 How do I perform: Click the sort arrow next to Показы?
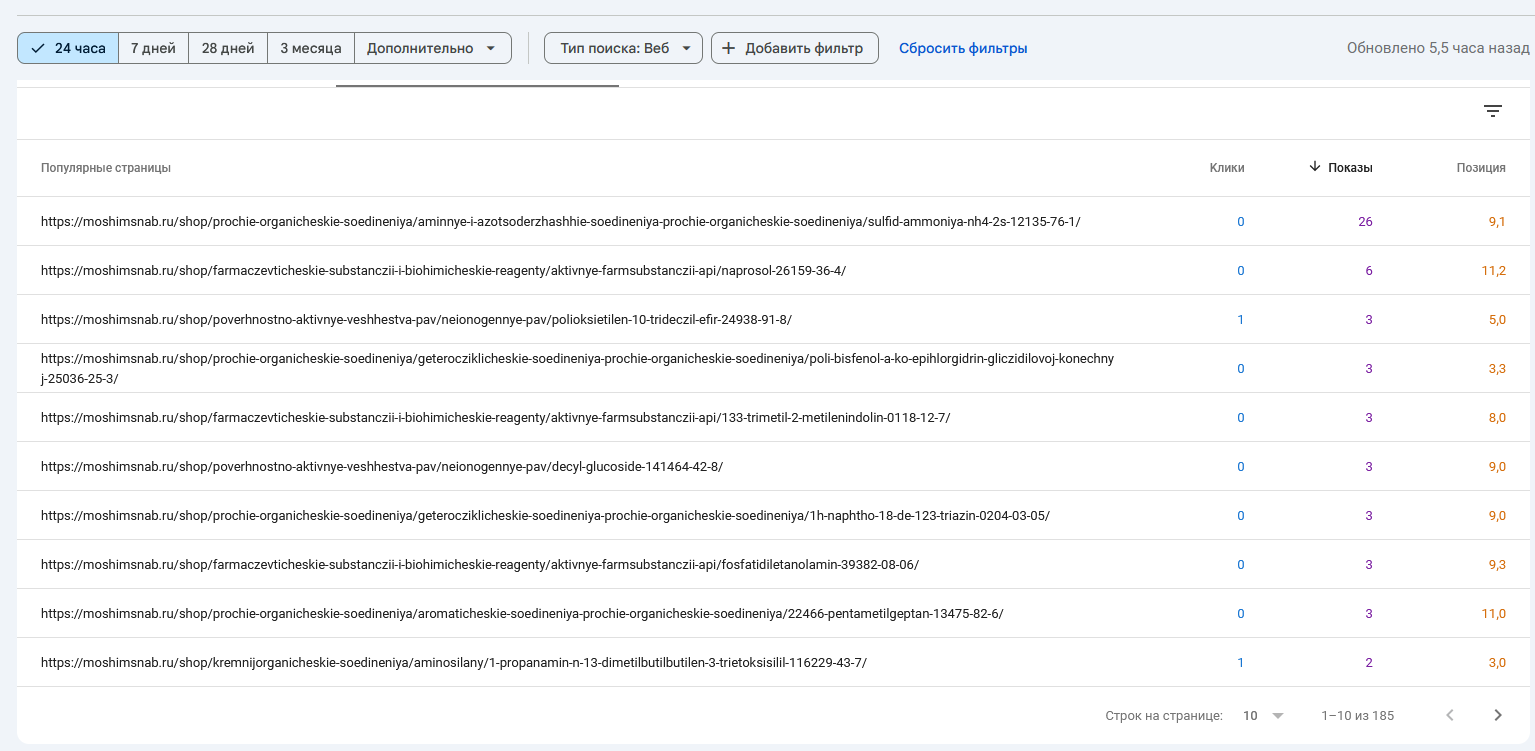coord(1314,167)
